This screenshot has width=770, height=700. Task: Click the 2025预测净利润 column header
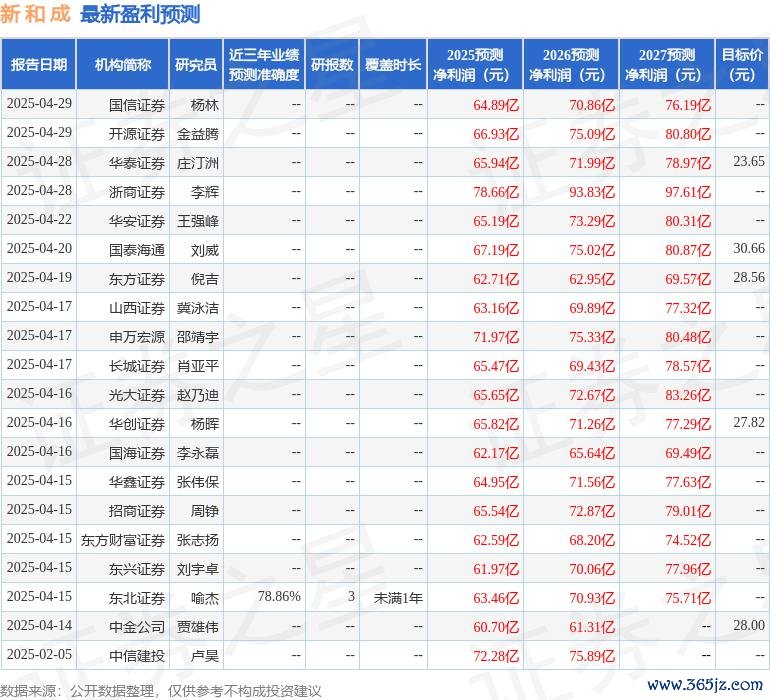pos(475,64)
